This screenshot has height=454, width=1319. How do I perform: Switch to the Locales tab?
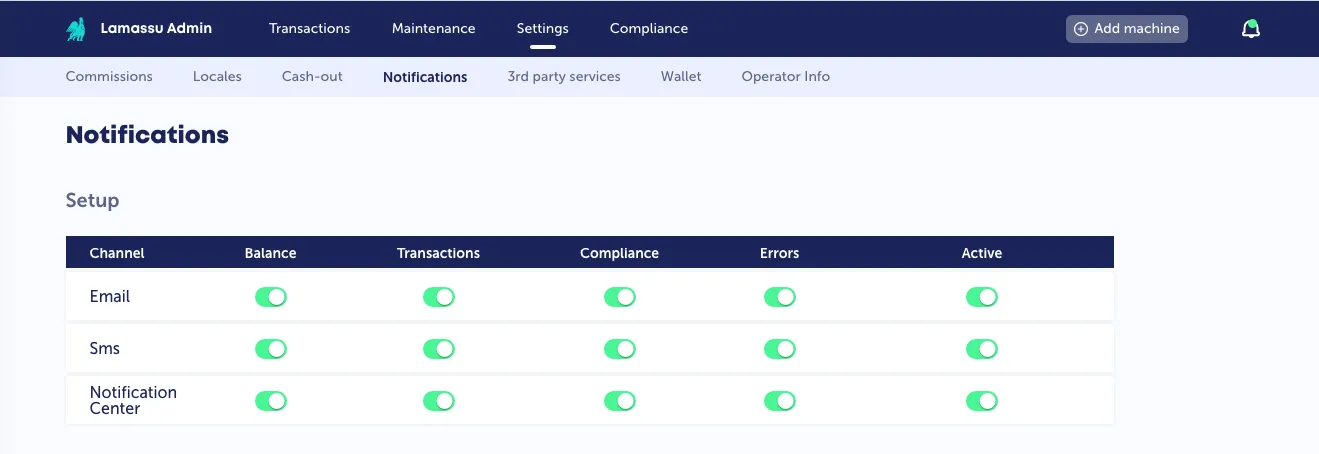[x=217, y=76]
